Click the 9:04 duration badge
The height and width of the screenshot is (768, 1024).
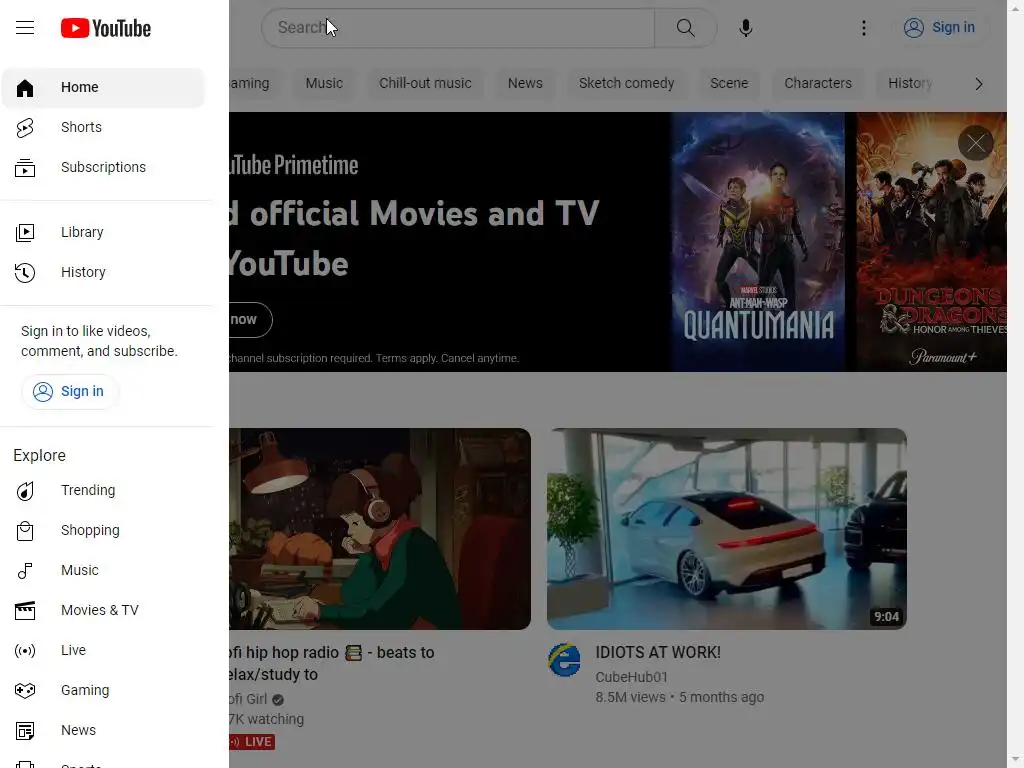point(886,617)
